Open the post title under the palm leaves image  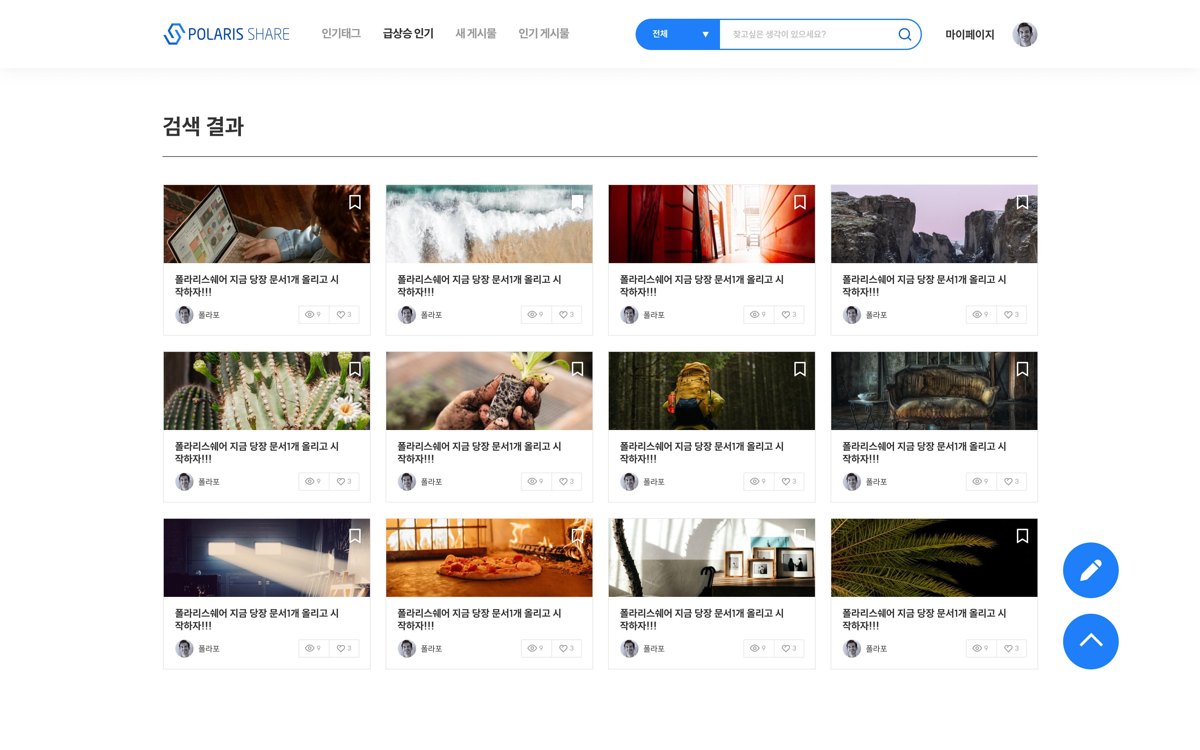click(924, 620)
